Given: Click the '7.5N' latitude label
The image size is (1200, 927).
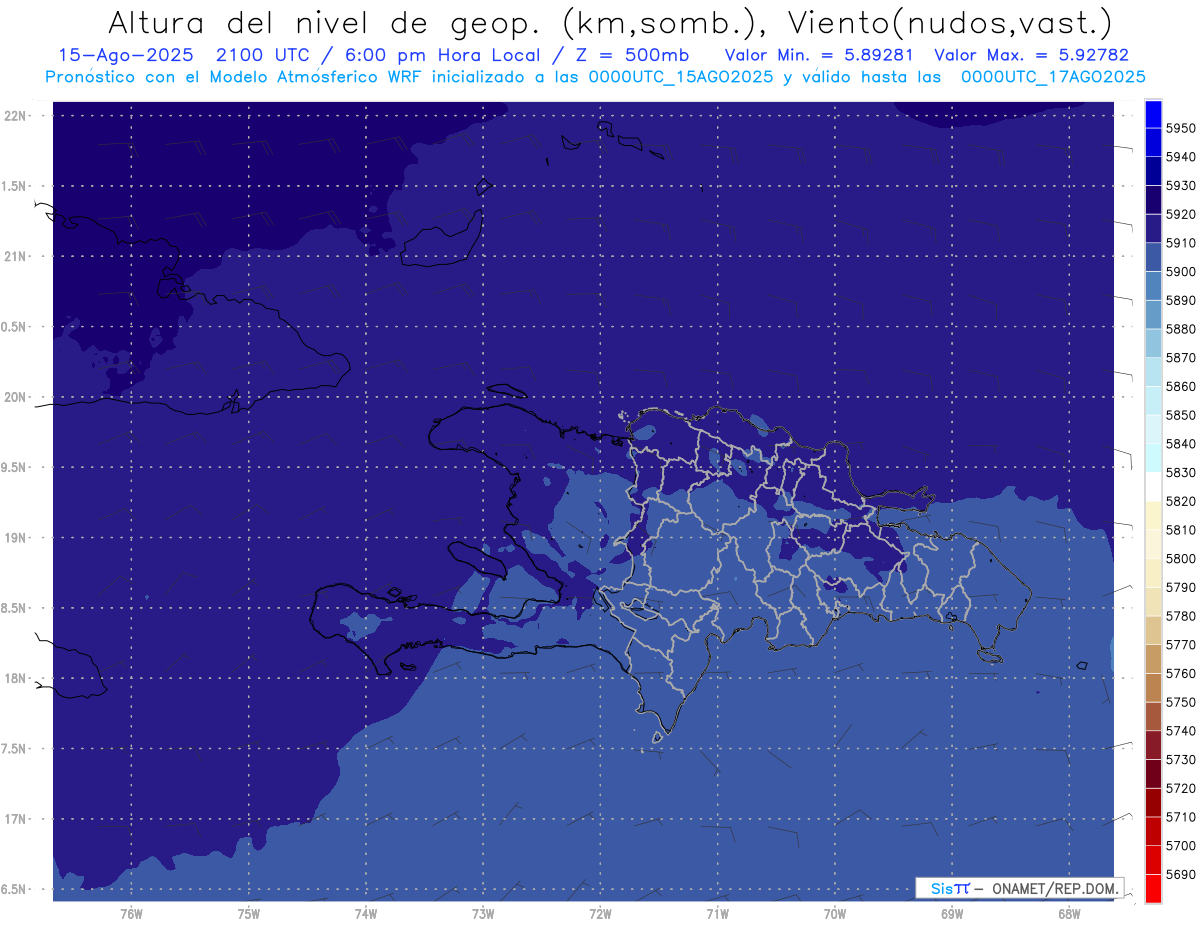Looking at the screenshot, I should 14,748.
